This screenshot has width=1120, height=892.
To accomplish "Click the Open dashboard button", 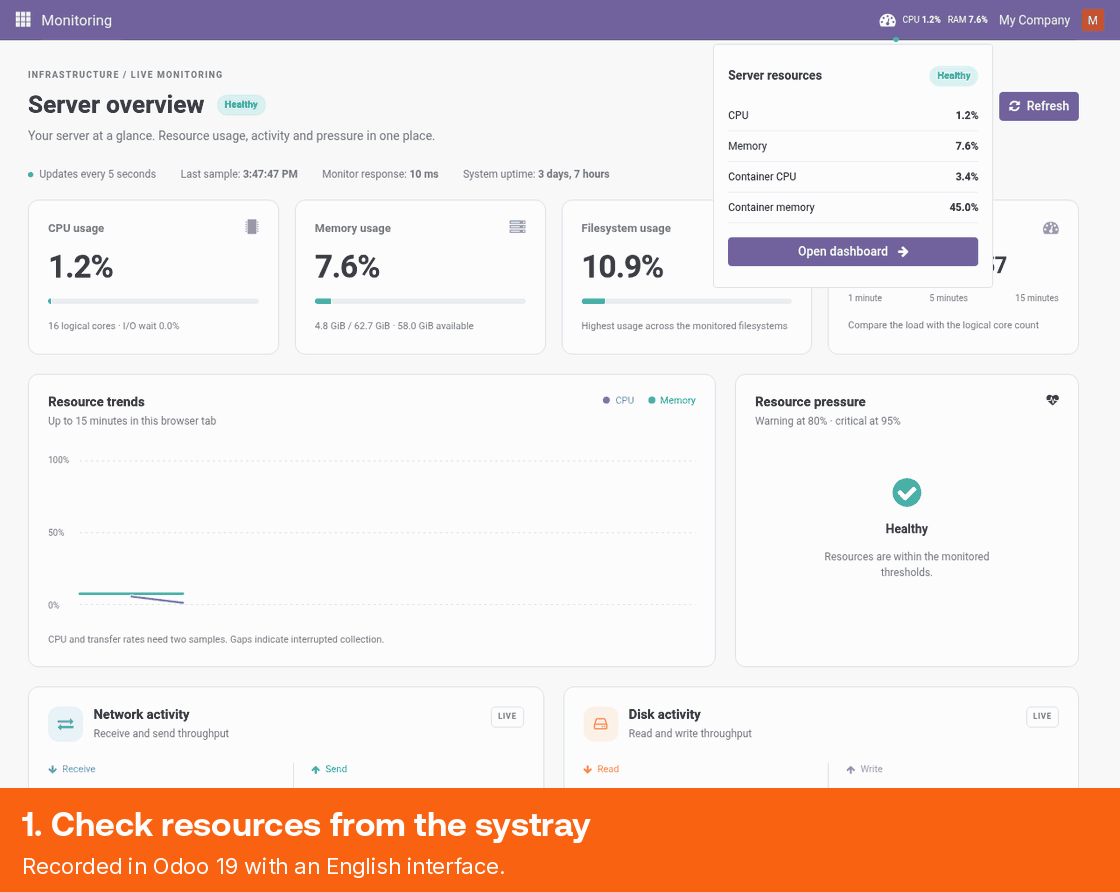I will [x=853, y=251].
